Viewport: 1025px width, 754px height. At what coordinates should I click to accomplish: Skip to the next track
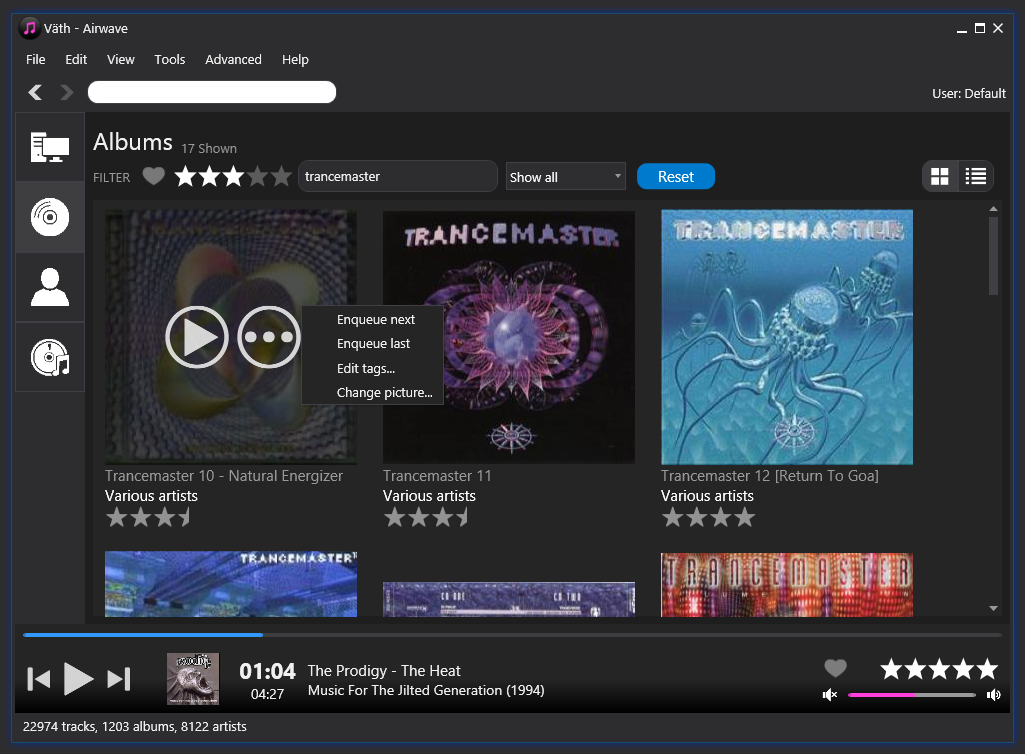coord(119,679)
